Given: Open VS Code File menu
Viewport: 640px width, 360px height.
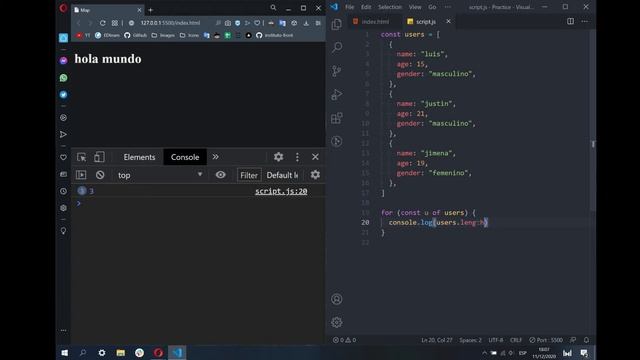Looking at the screenshot, I should pyautogui.click(x=350, y=7).
